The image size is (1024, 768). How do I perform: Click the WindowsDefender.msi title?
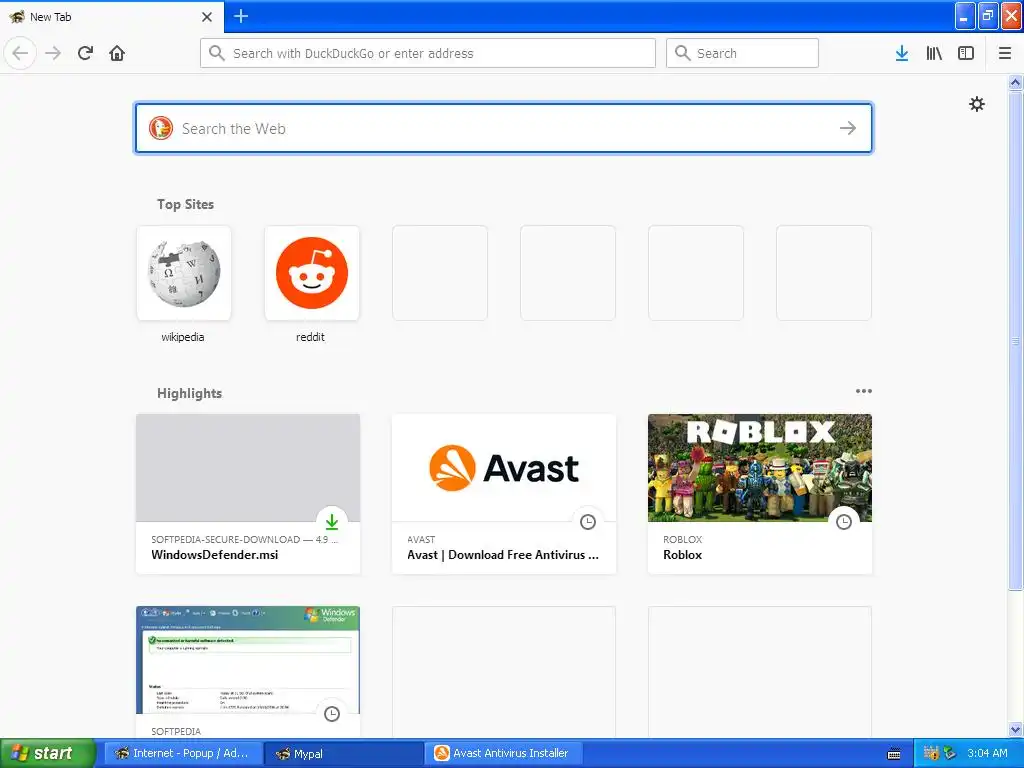(215, 554)
